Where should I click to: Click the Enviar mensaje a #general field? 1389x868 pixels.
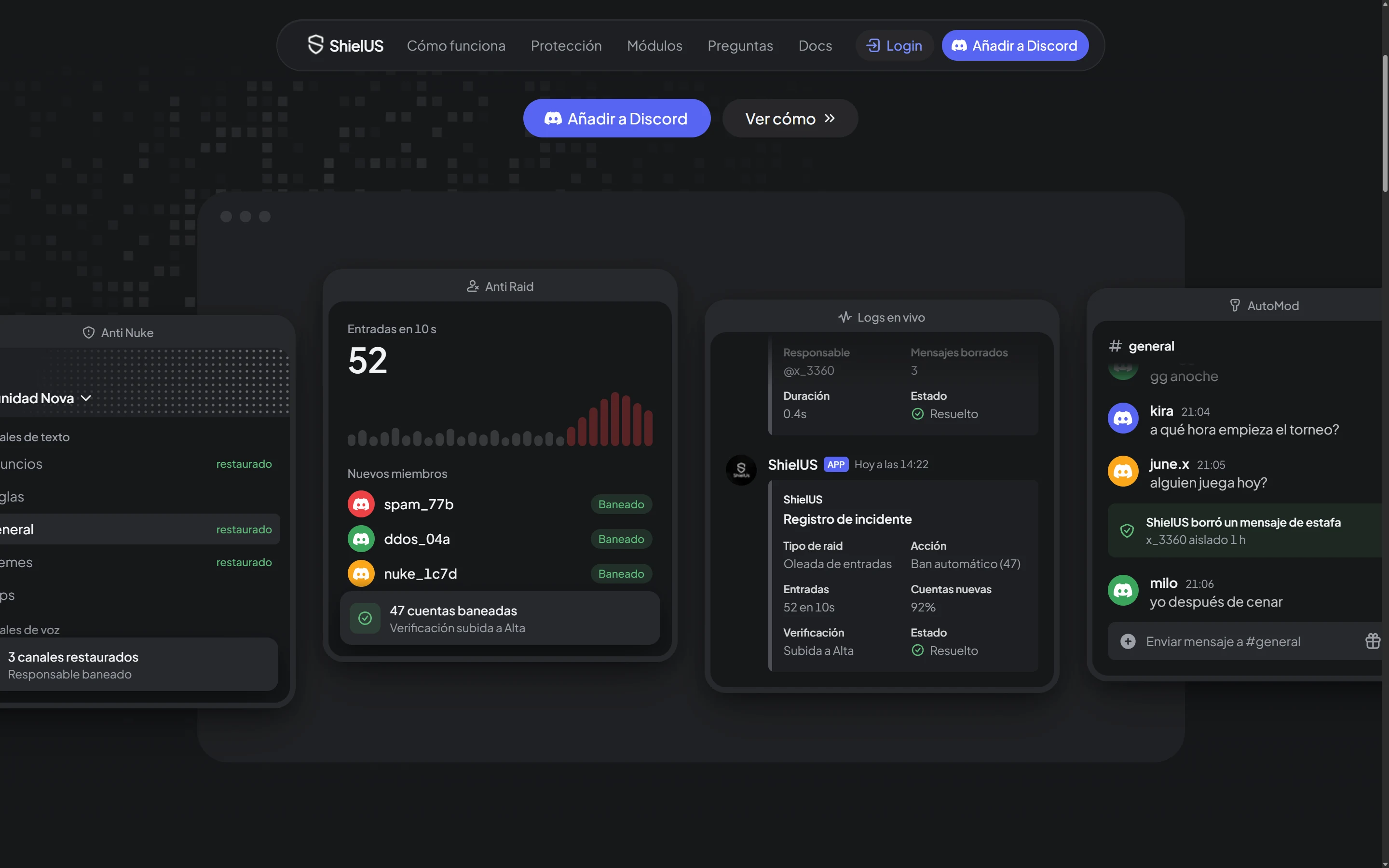point(1244,641)
